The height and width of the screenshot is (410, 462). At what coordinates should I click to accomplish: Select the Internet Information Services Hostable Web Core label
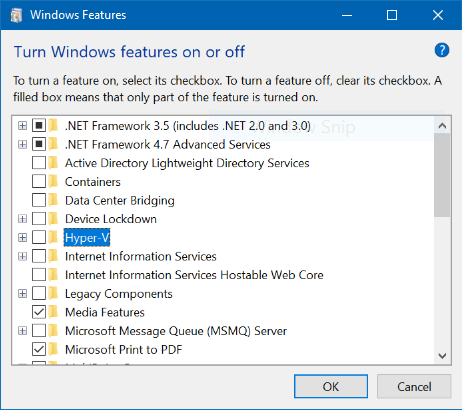point(194,275)
